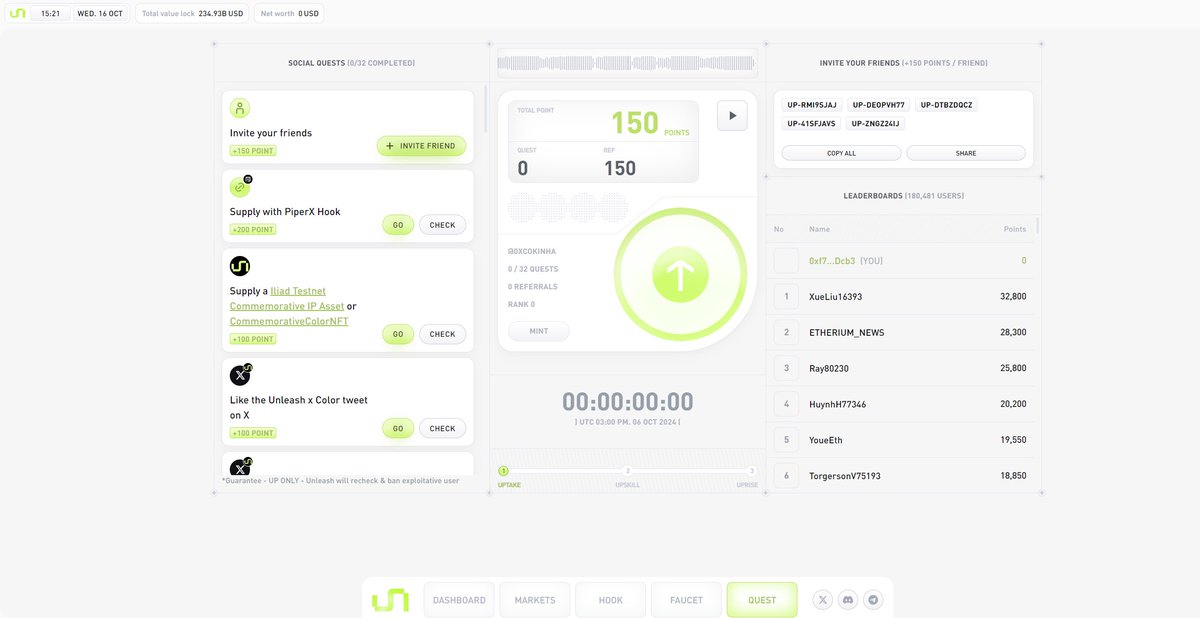Click the SHARE referral button
Image resolution: width=1200 pixels, height=618 pixels.
tap(966, 153)
